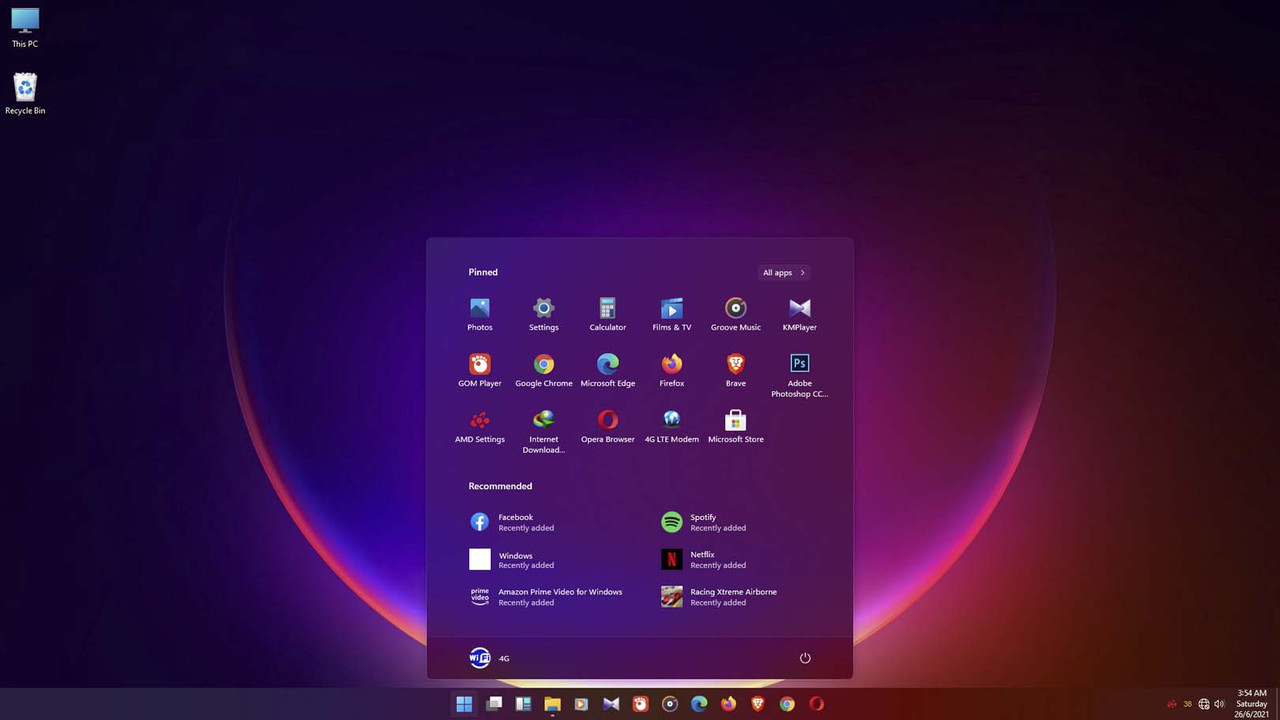Launch GOM Player from the taskbar

(x=640, y=704)
